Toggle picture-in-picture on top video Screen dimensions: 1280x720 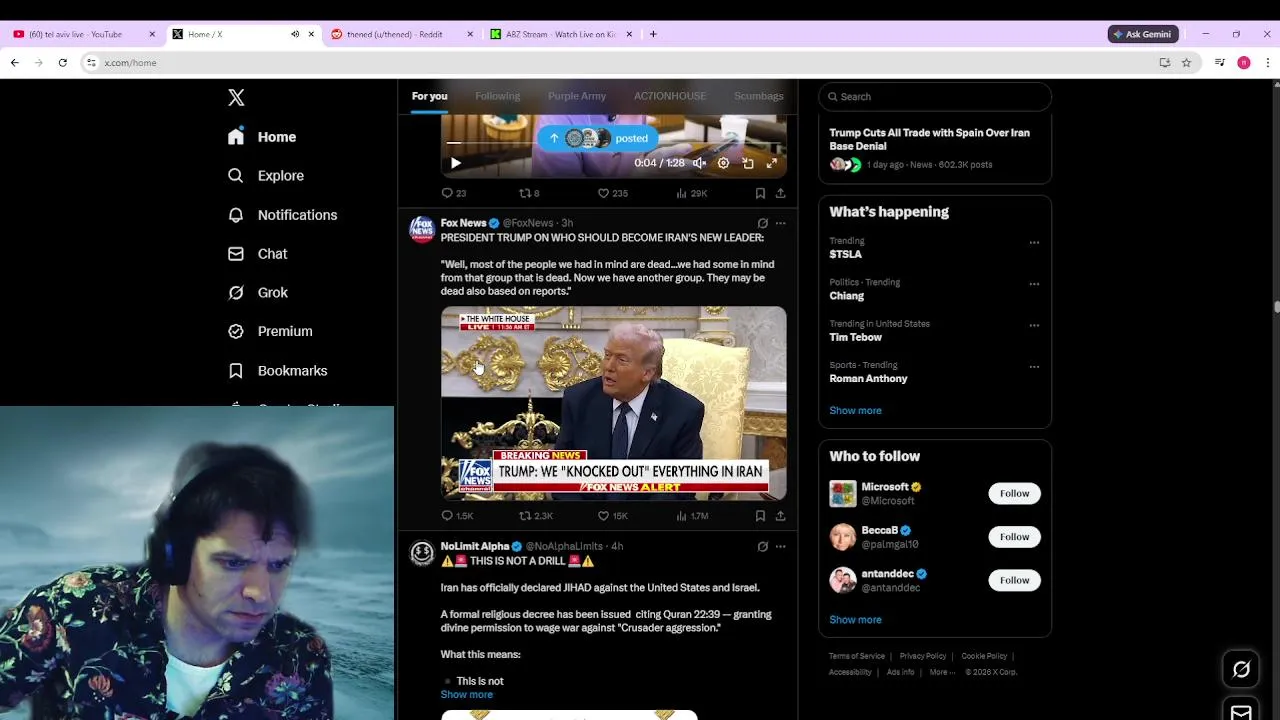[x=748, y=163]
